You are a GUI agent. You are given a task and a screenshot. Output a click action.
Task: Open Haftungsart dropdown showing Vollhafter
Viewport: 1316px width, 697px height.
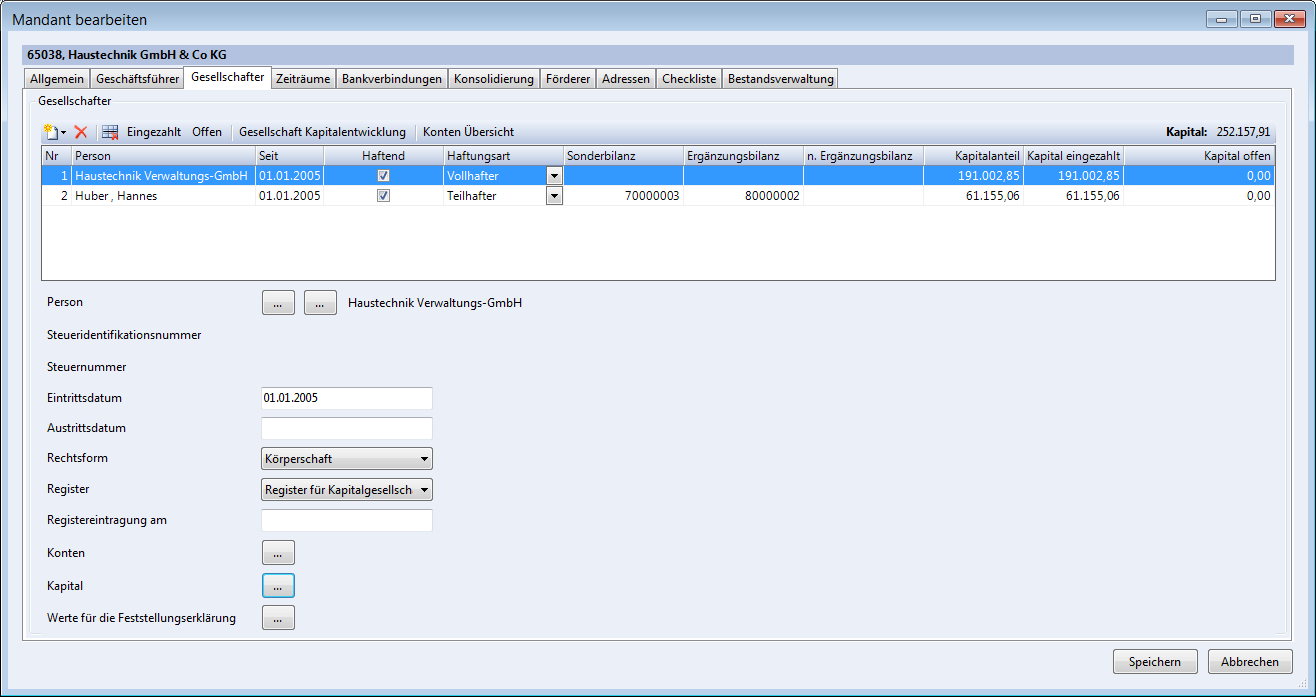[554, 176]
